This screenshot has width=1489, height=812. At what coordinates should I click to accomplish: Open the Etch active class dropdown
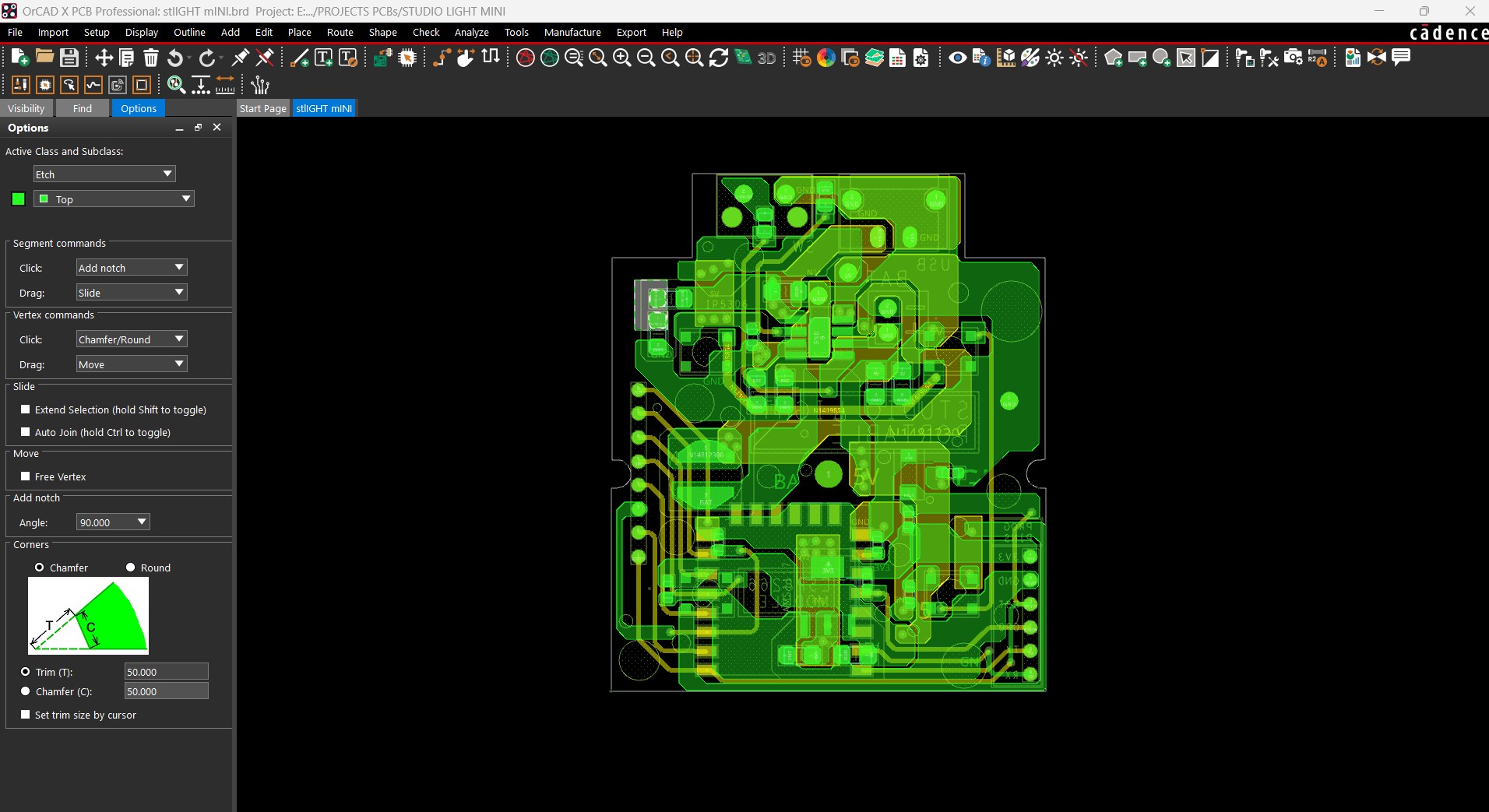click(x=104, y=174)
